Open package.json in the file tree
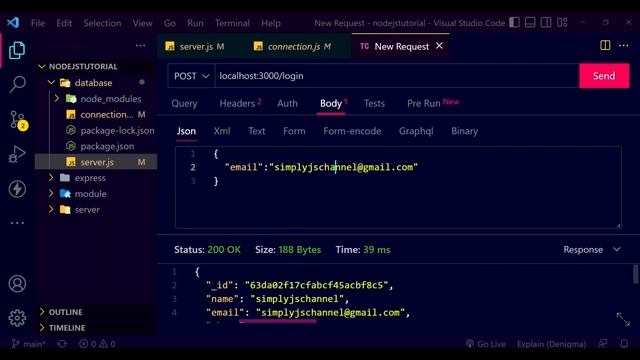Screen dimensions: 640x360 pyautogui.click(x=107, y=146)
